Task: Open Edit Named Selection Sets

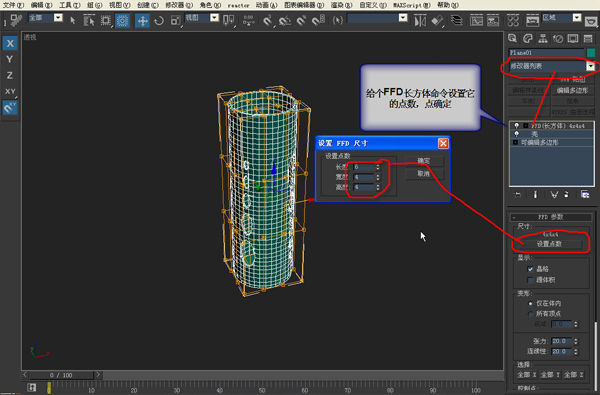Action: click(x=338, y=20)
